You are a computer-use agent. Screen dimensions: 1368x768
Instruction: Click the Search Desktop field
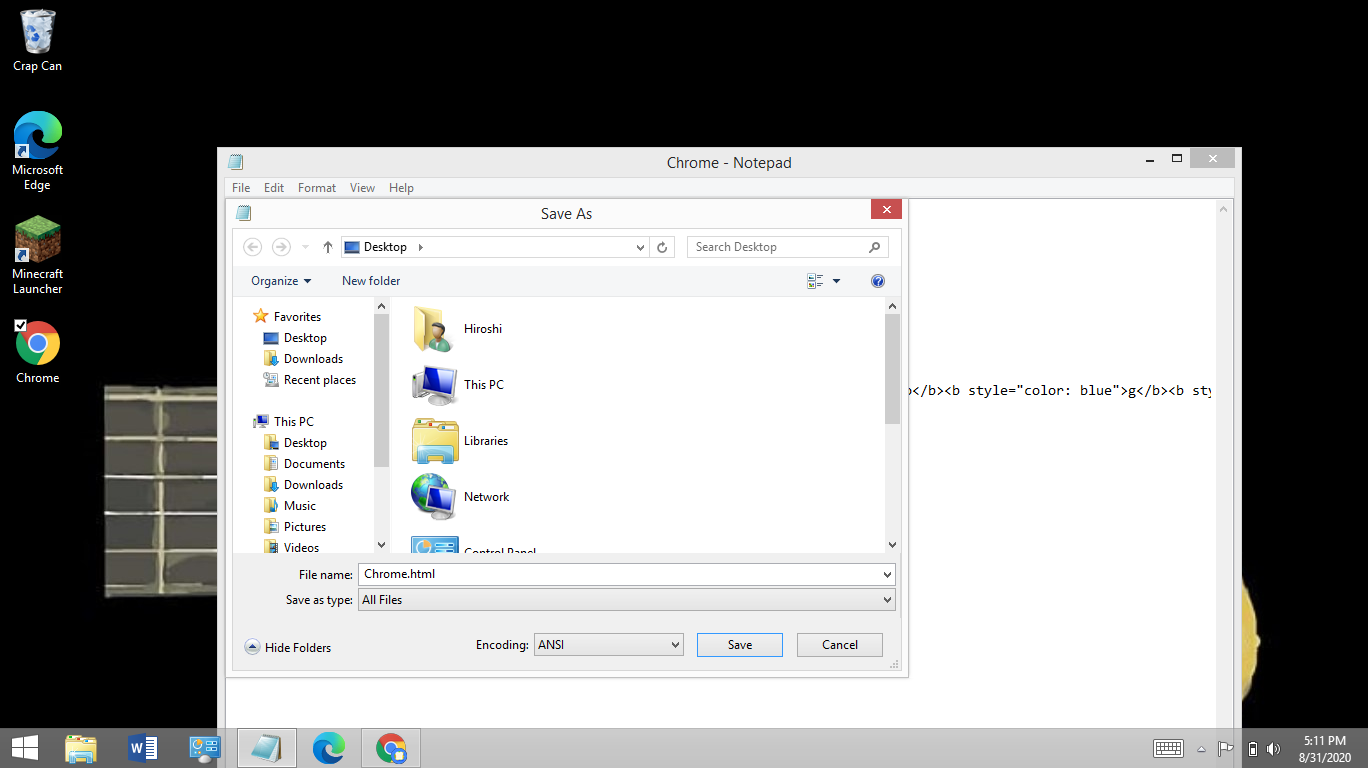787,247
